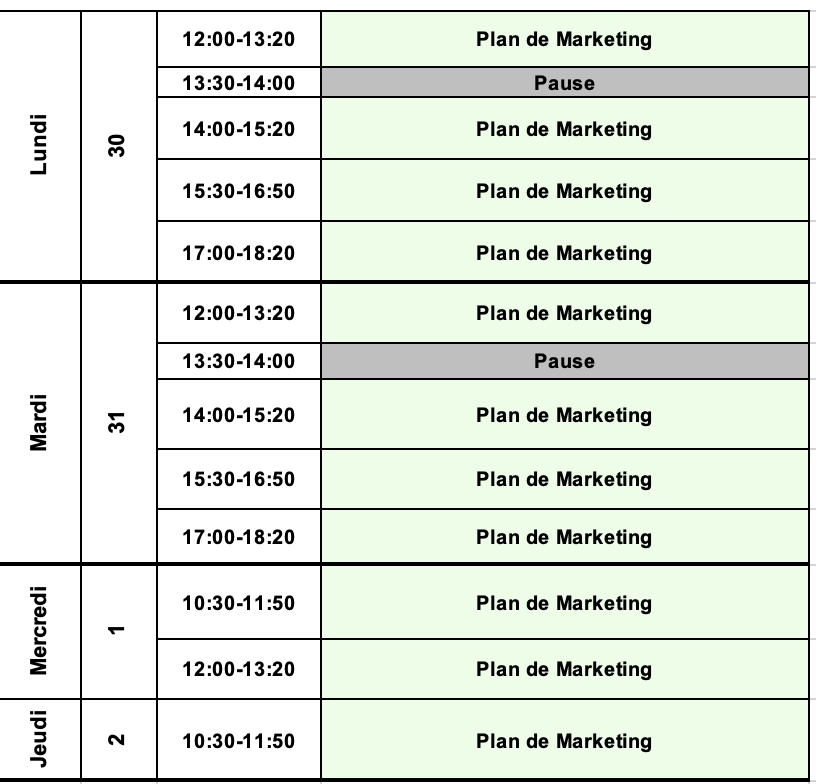
Task: Select the Jeudi day cell
Action: [40, 739]
